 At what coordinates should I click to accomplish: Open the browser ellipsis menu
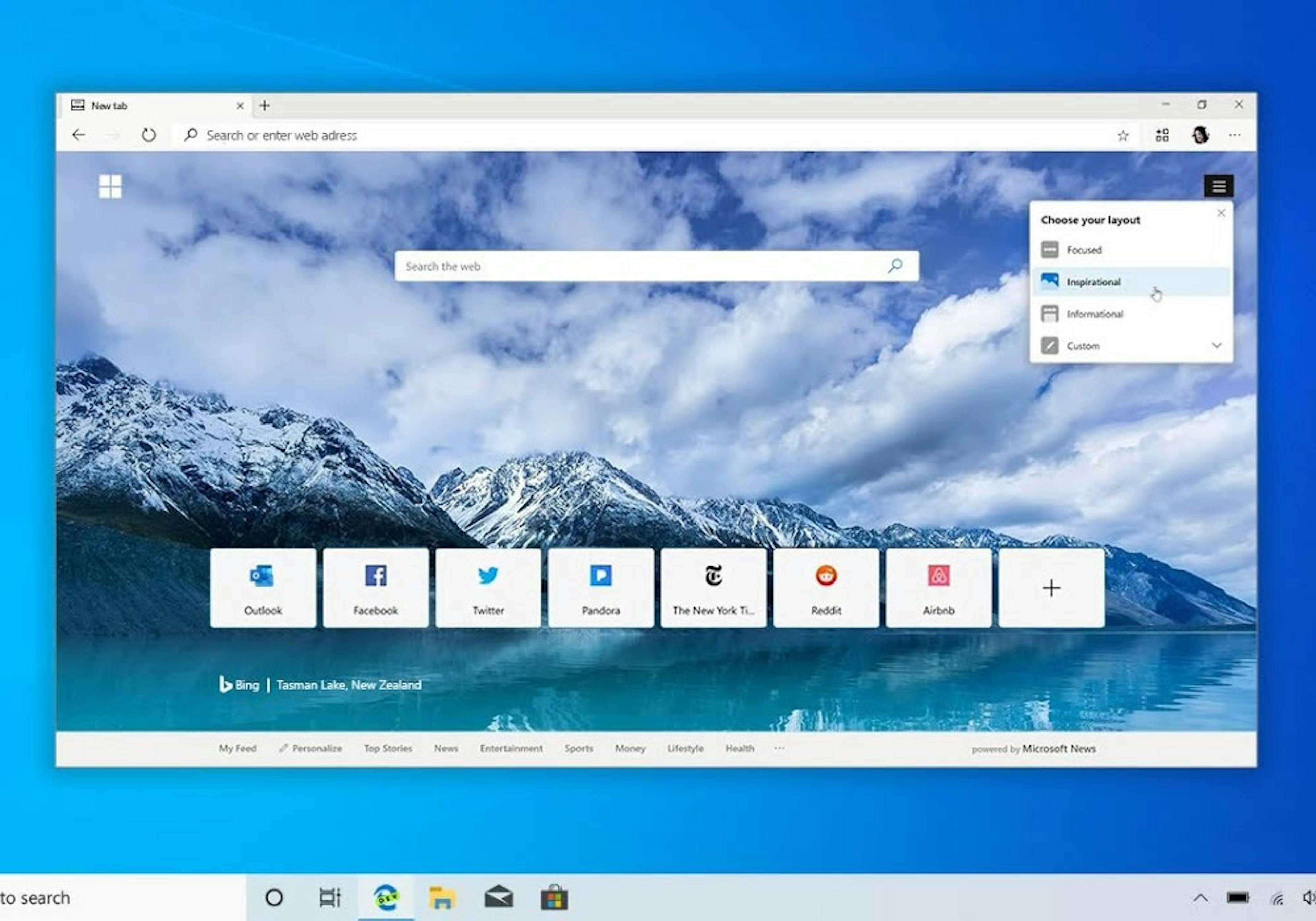[x=1235, y=135]
